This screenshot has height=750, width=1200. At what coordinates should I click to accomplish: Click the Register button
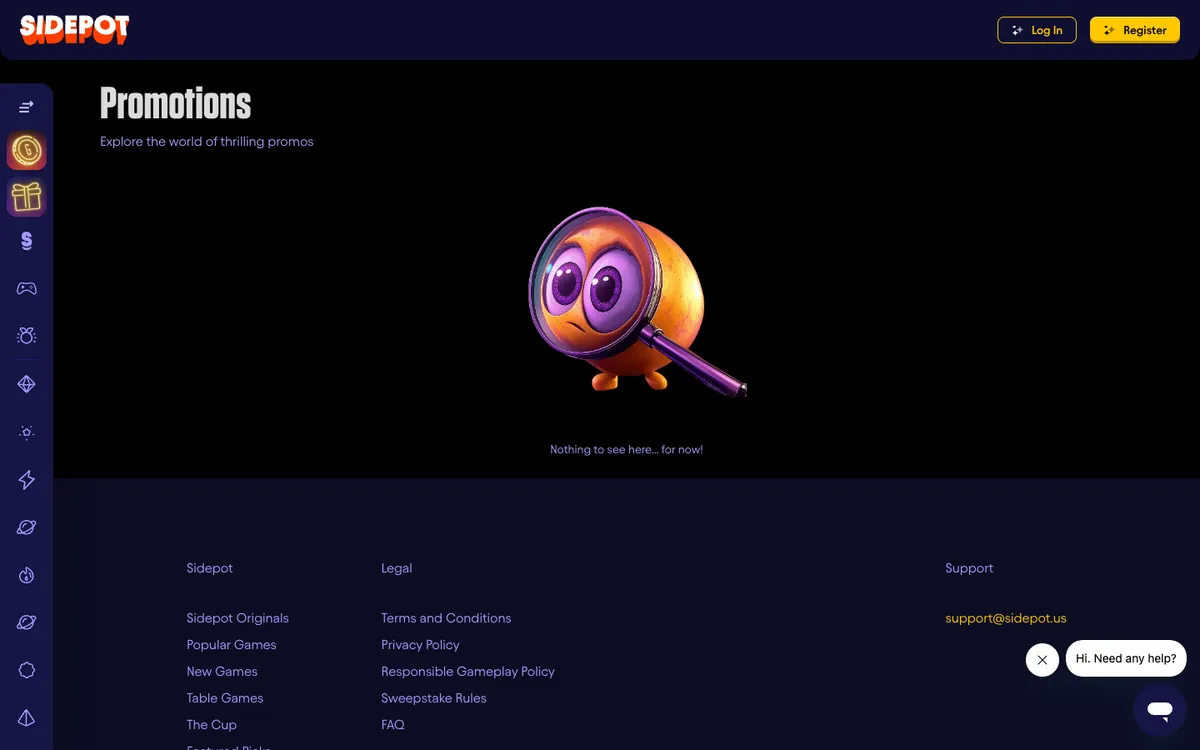[x=1135, y=30]
